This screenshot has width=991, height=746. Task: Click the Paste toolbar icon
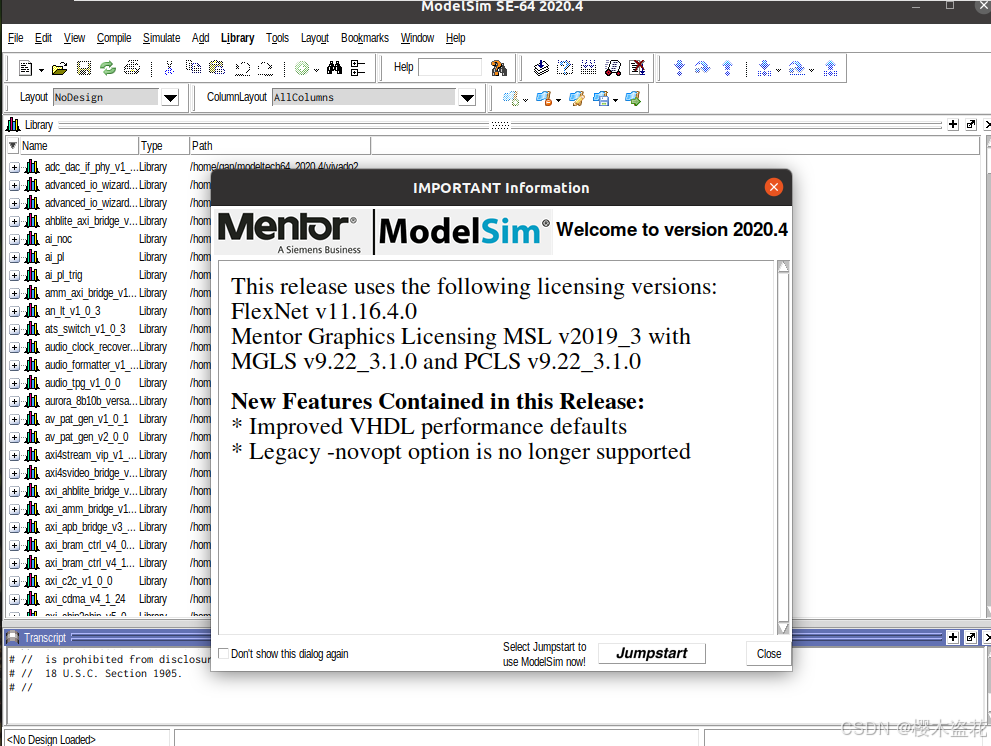tap(217, 67)
